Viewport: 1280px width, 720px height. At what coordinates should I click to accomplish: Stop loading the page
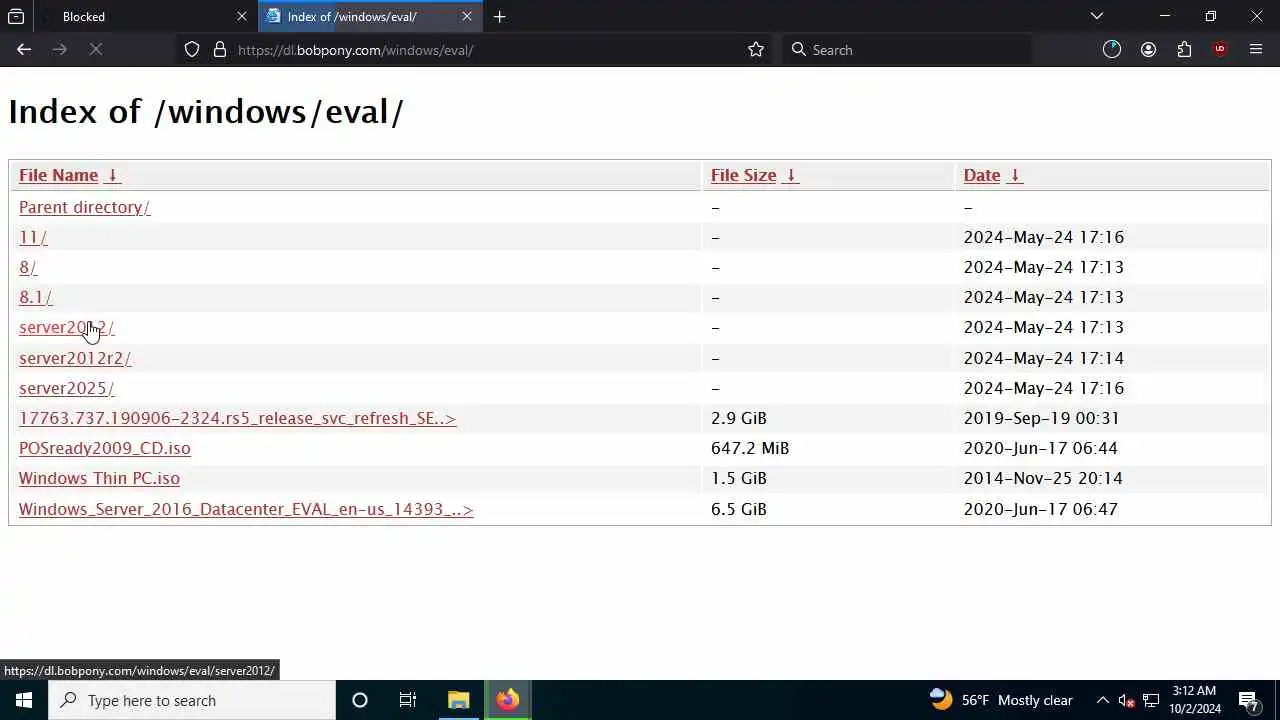(96, 49)
